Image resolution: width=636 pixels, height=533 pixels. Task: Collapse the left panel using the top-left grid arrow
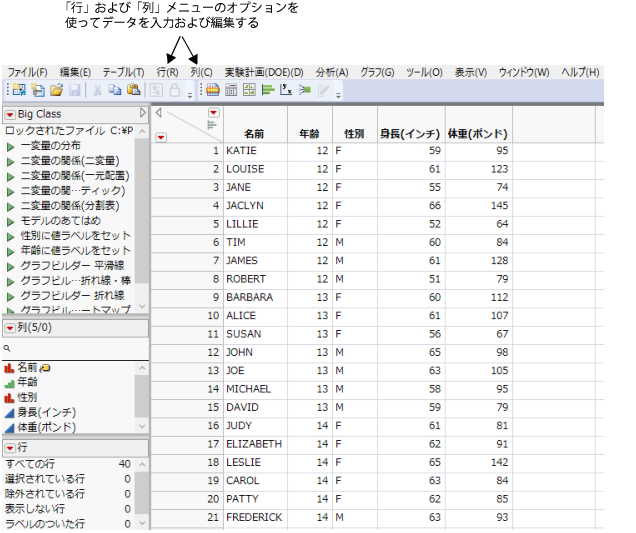157,113
